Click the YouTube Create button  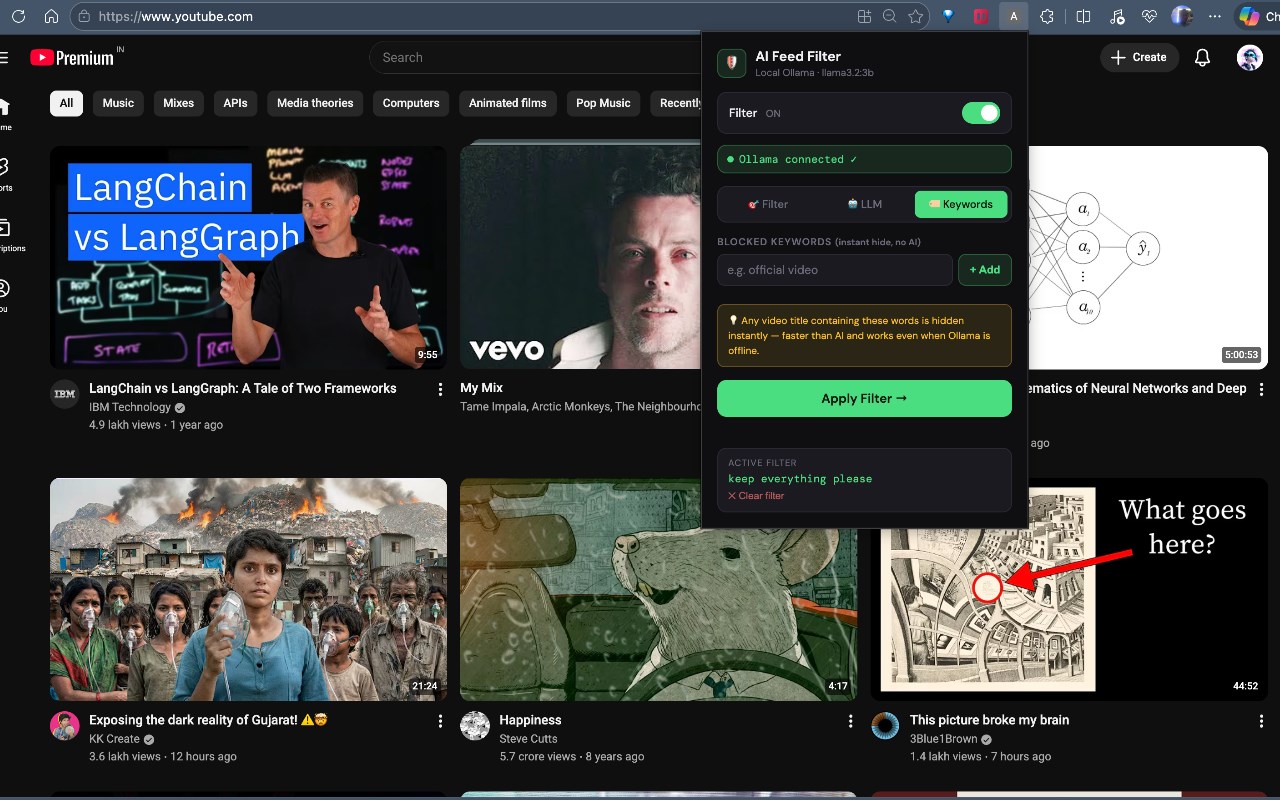(x=1138, y=57)
